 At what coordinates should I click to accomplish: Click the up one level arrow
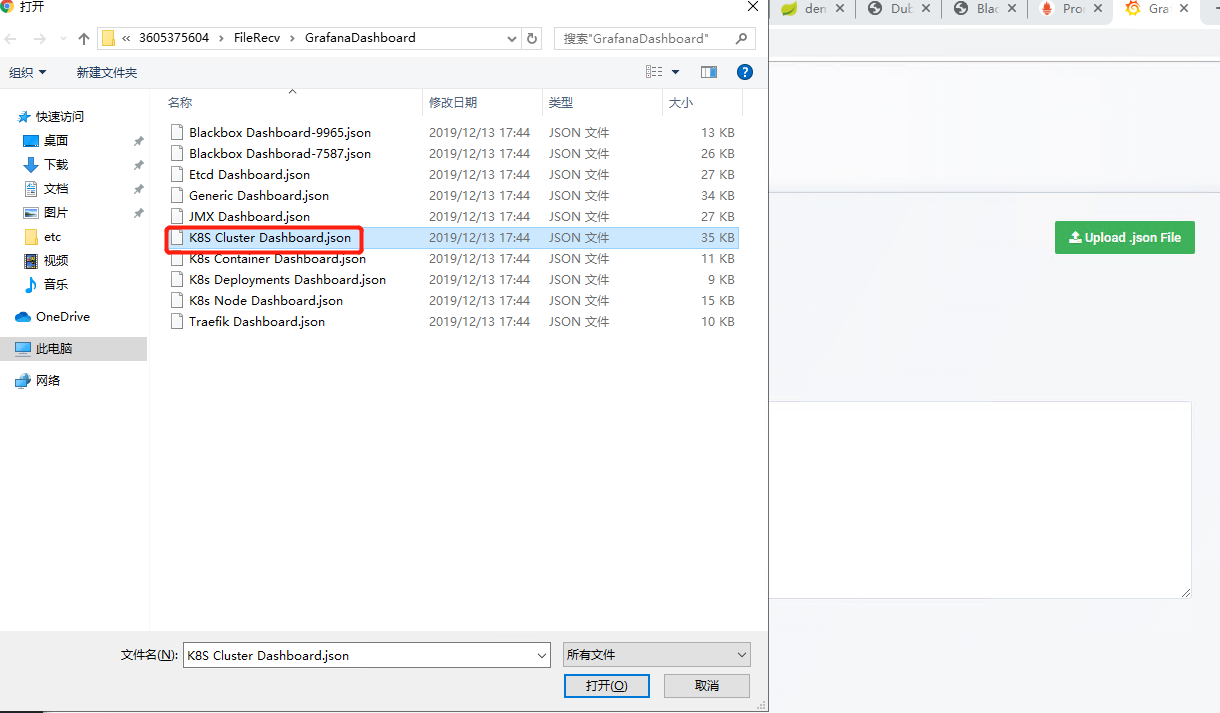[x=84, y=39]
